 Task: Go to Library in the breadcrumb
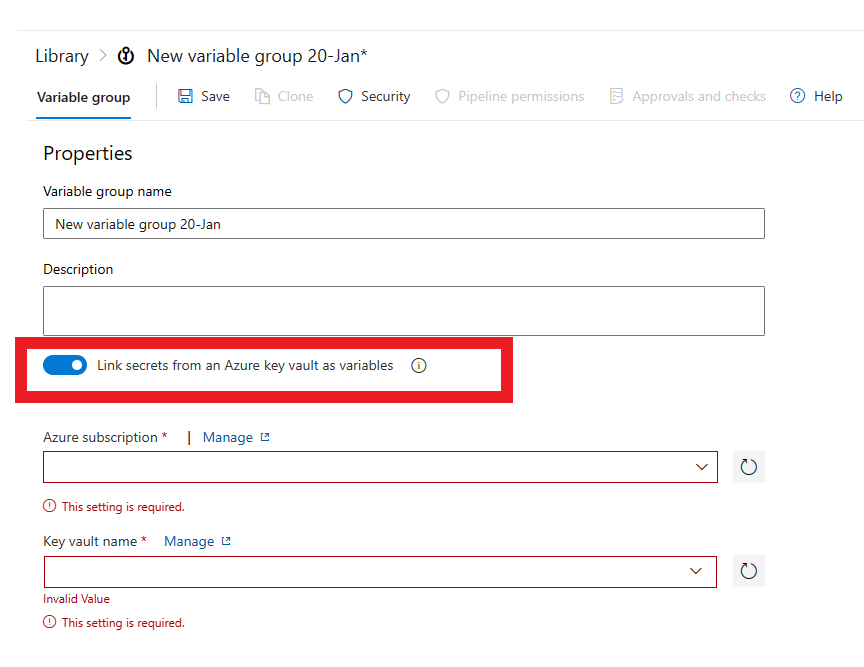coord(62,56)
